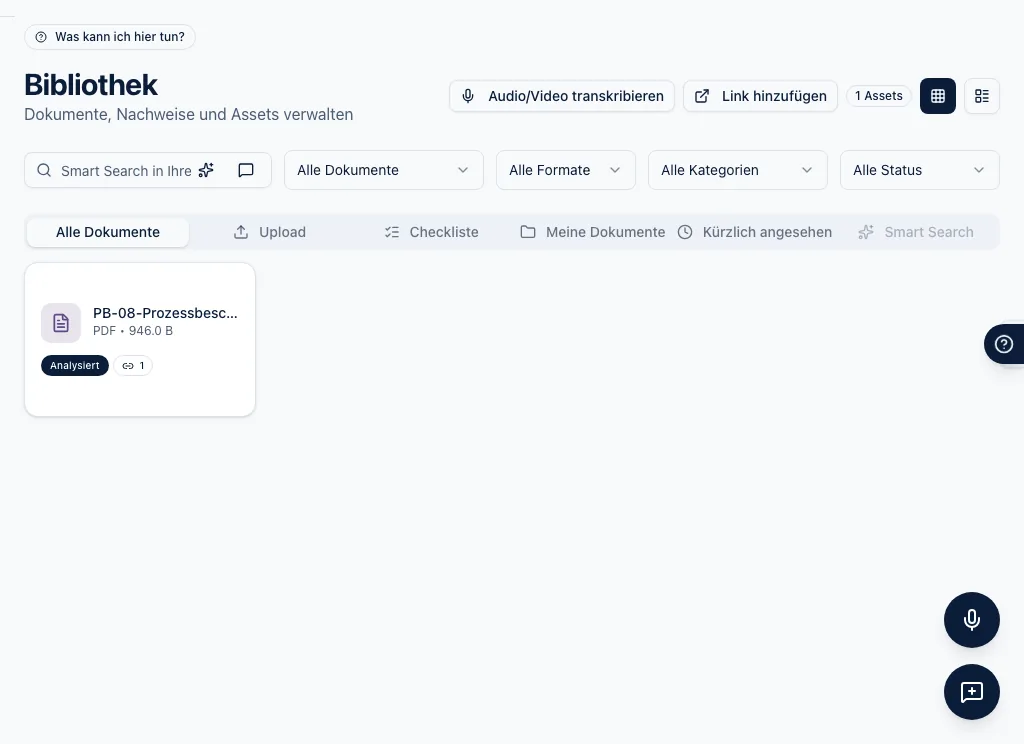The image size is (1024, 744).
Task: Show the Kürzlich angesehen tab
Action: [755, 233]
